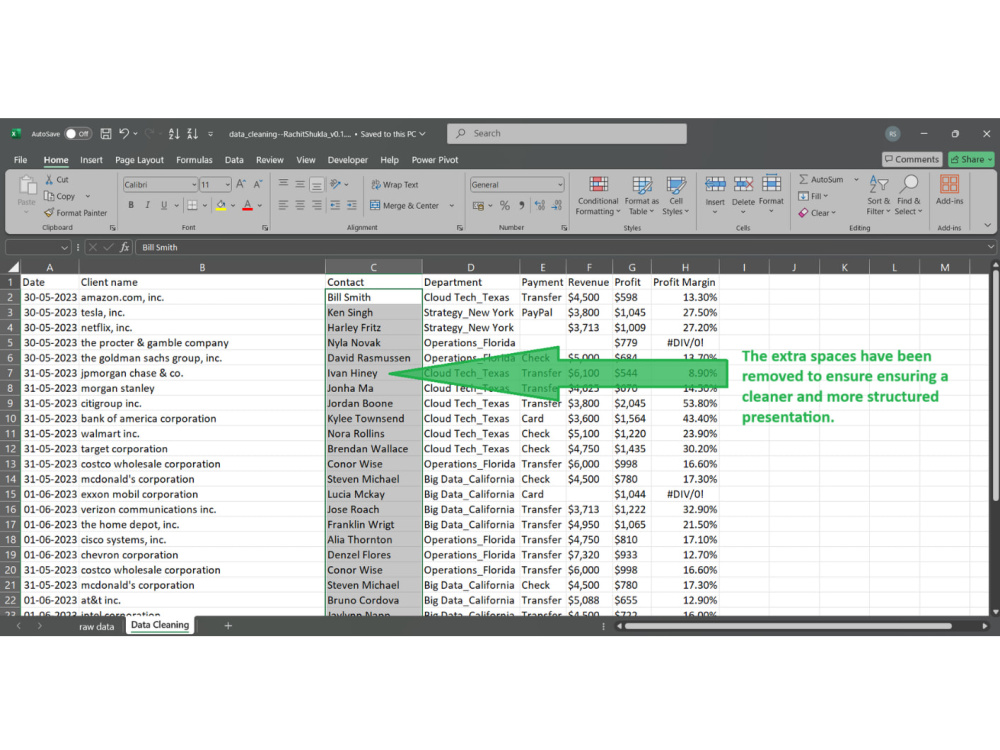The width and height of the screenshot is (1000, 750).
Task: Open Format as Table
Action: 642,196
